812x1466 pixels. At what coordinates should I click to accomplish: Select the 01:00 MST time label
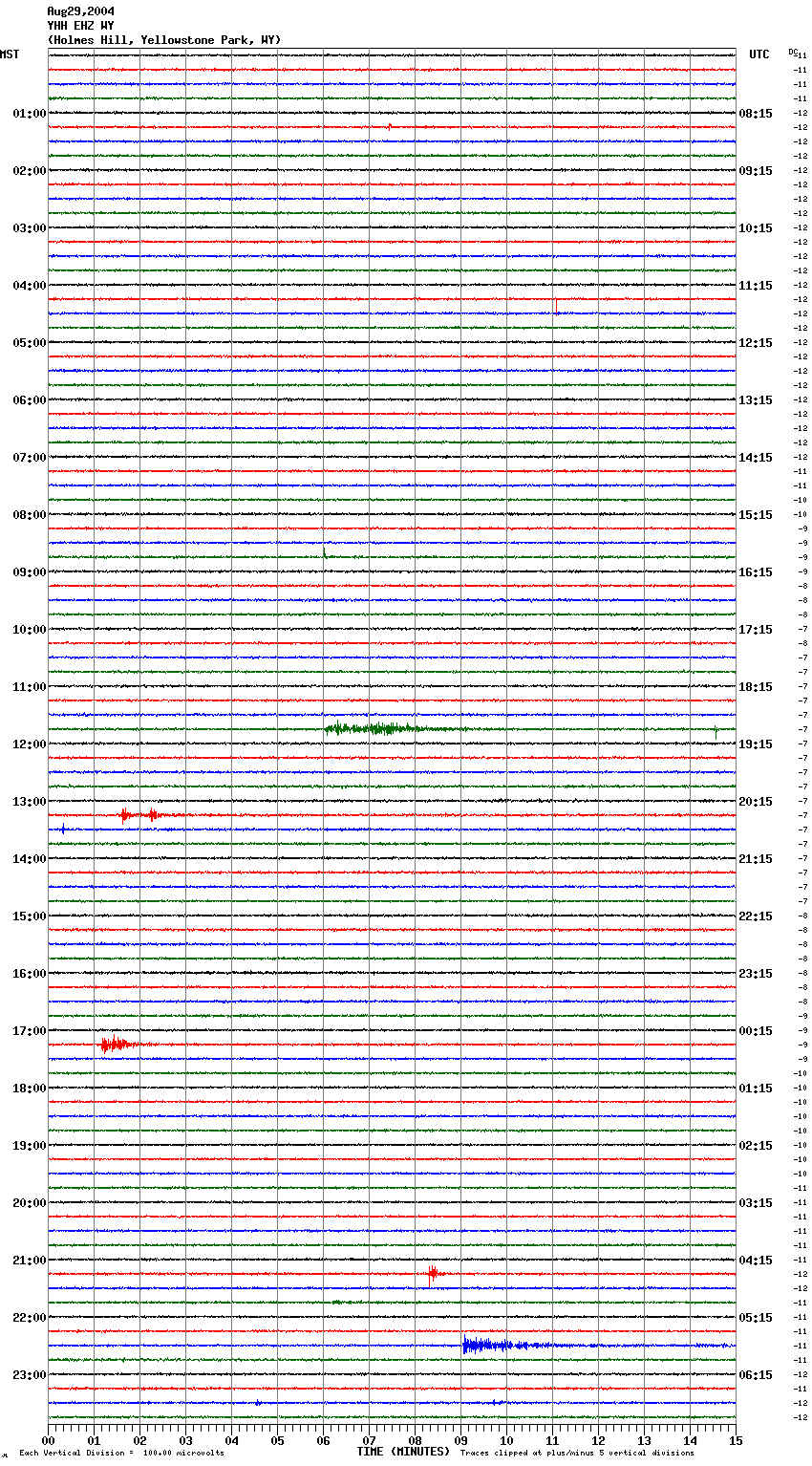click(x=30, y=114)
